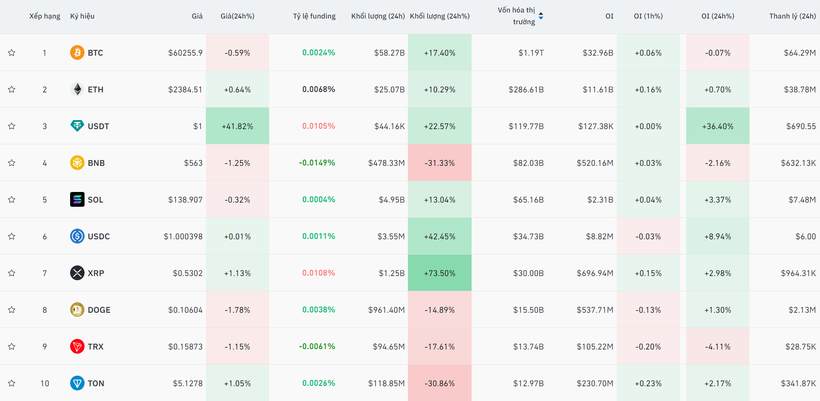820x401 pixels.
Task: Sort by Thanh lý (24h) column header
Action: click(x=792, y=16)
